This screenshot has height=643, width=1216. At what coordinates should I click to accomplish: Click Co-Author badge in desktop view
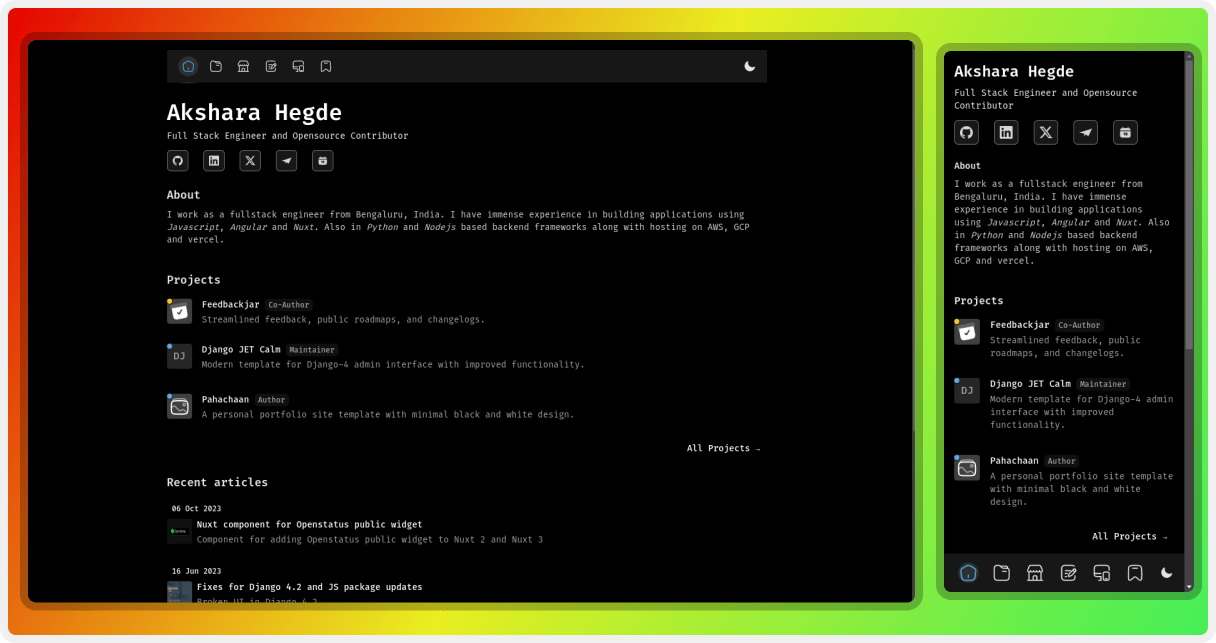pyautogui.click(x=289, y=305)
